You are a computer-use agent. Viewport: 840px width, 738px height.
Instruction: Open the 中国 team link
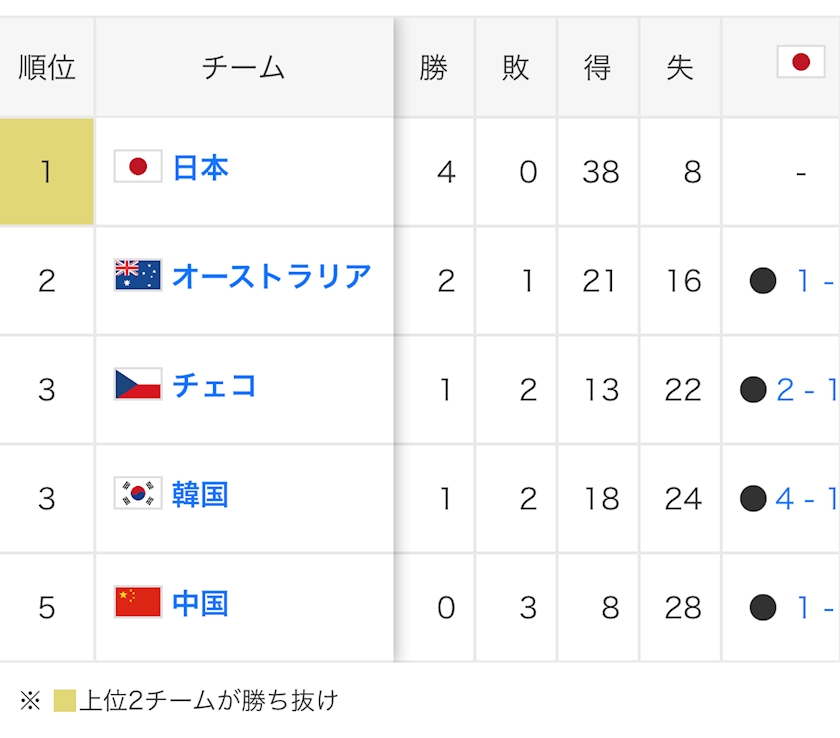[x=201, y=602]
